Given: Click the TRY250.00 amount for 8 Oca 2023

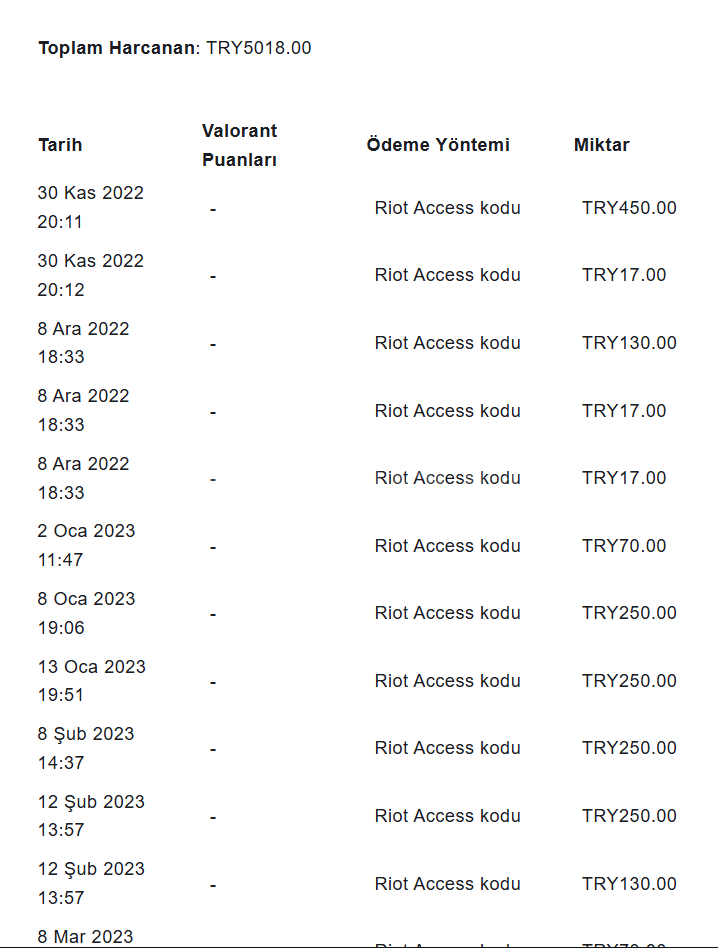Looking at the screenshot, I should pos(629,613).
